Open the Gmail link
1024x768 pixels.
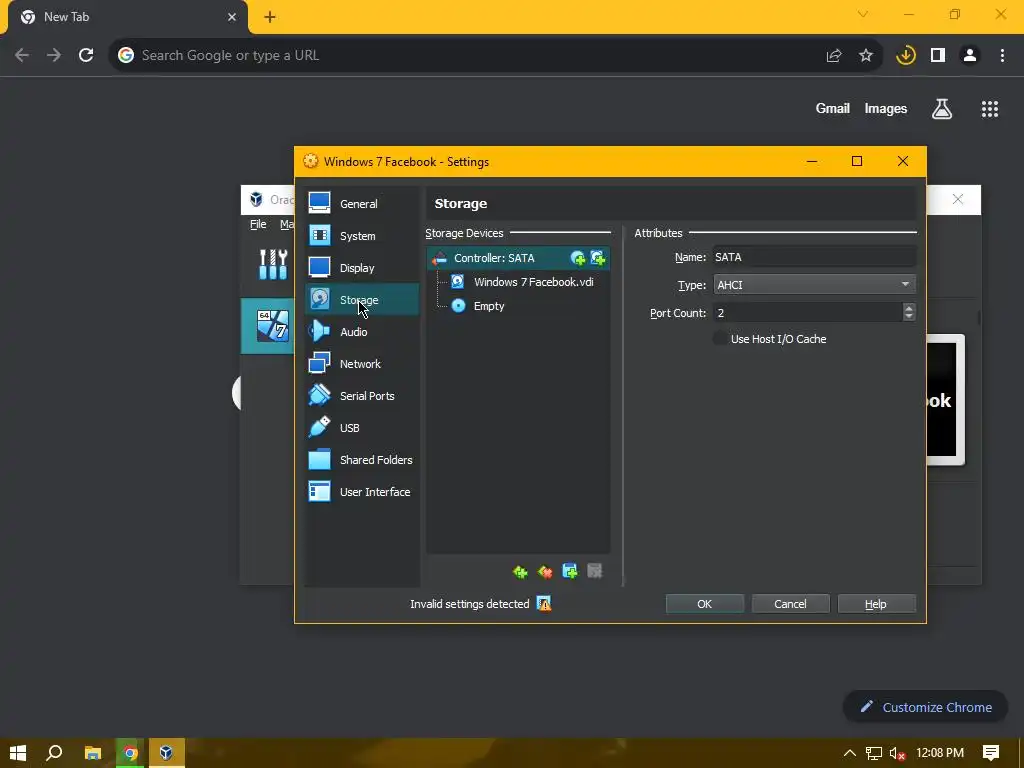(x=832, y=108)
